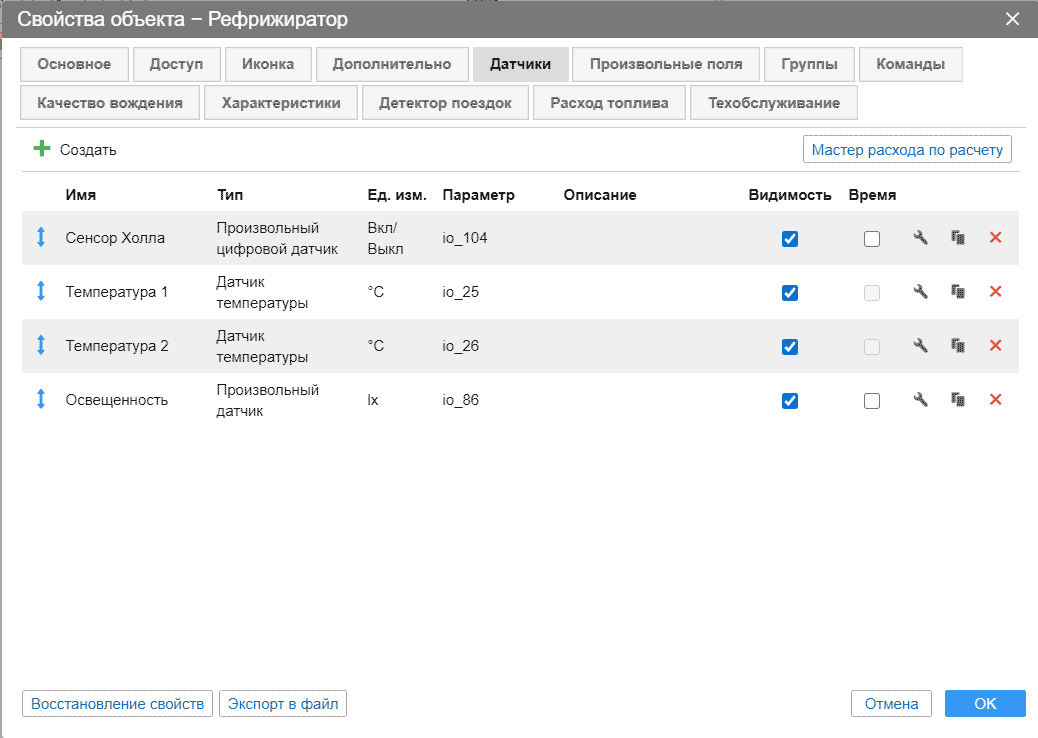
Task: Copy the Температура 2 sensor
Action: [x=958, y=346]
